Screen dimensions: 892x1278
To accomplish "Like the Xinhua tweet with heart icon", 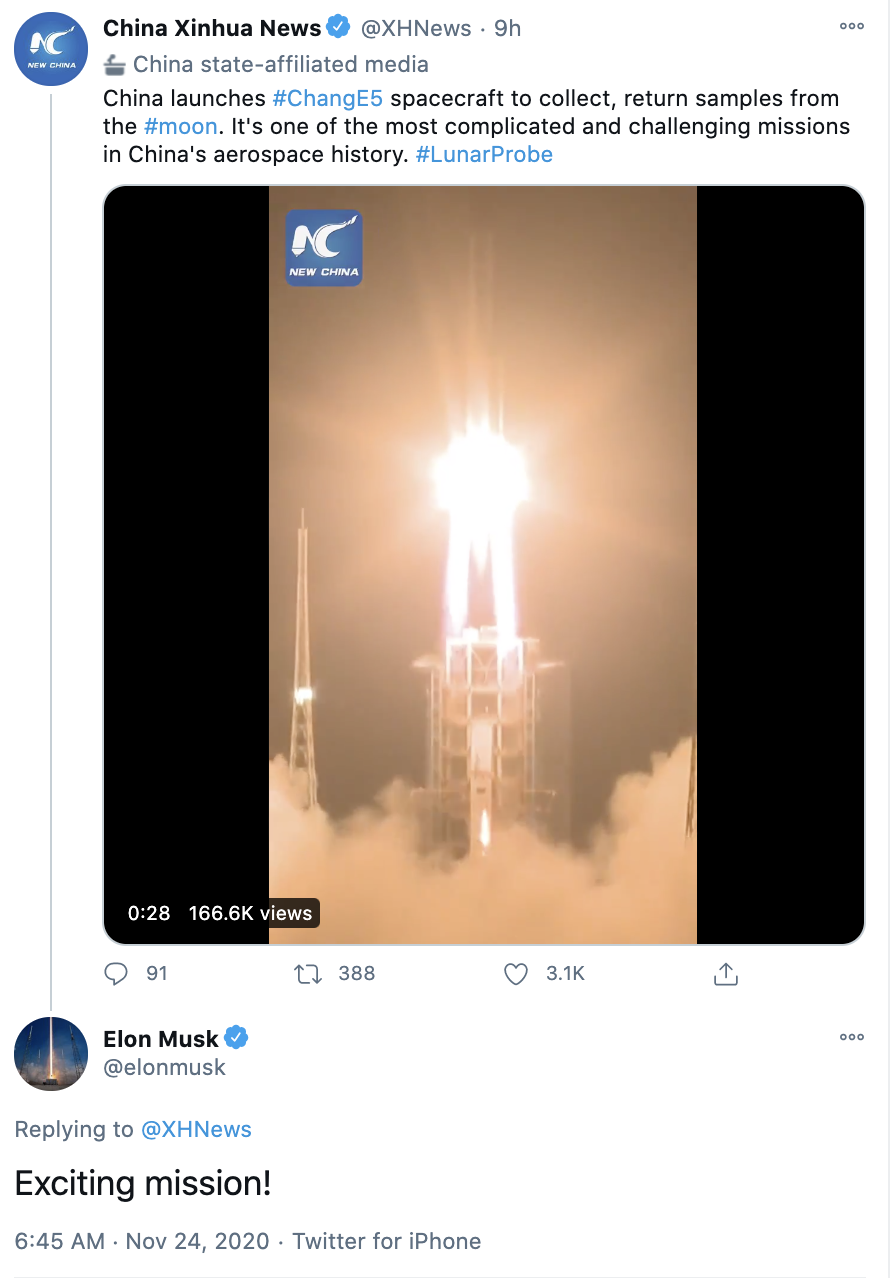I will click(515, 973).
